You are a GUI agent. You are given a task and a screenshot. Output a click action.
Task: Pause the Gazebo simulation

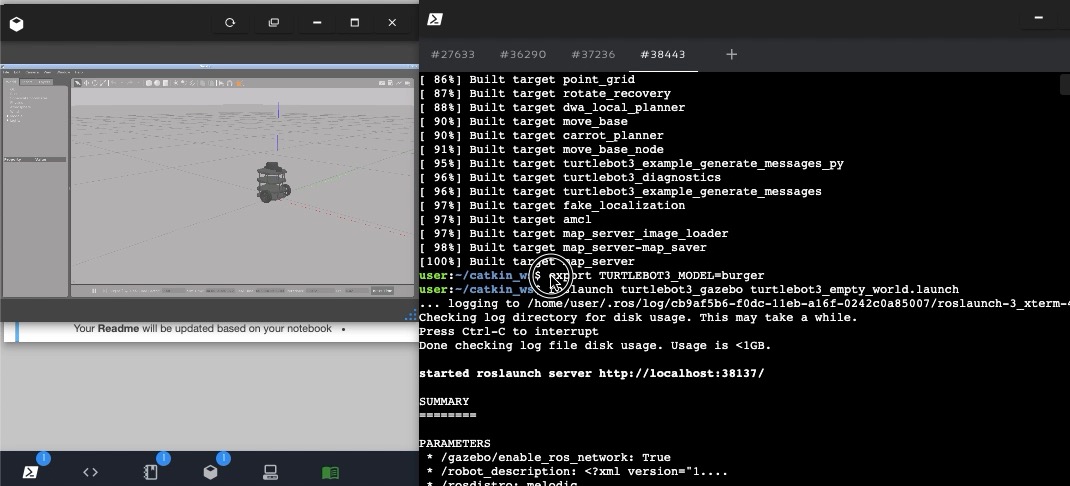point(94,291)
